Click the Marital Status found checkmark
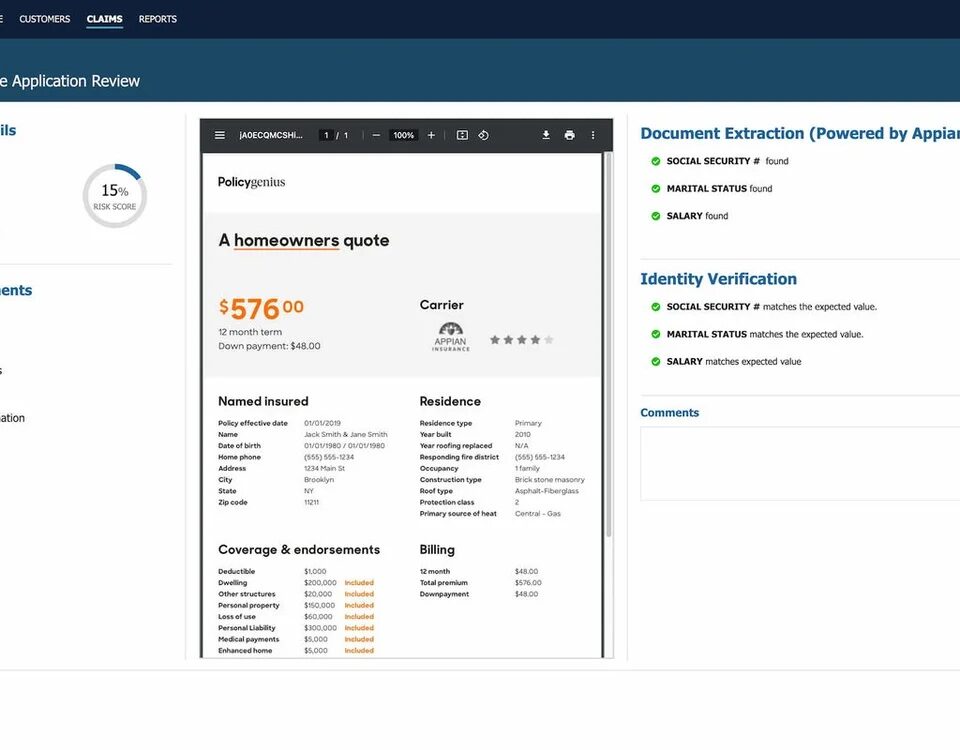 tap(655, 188)
